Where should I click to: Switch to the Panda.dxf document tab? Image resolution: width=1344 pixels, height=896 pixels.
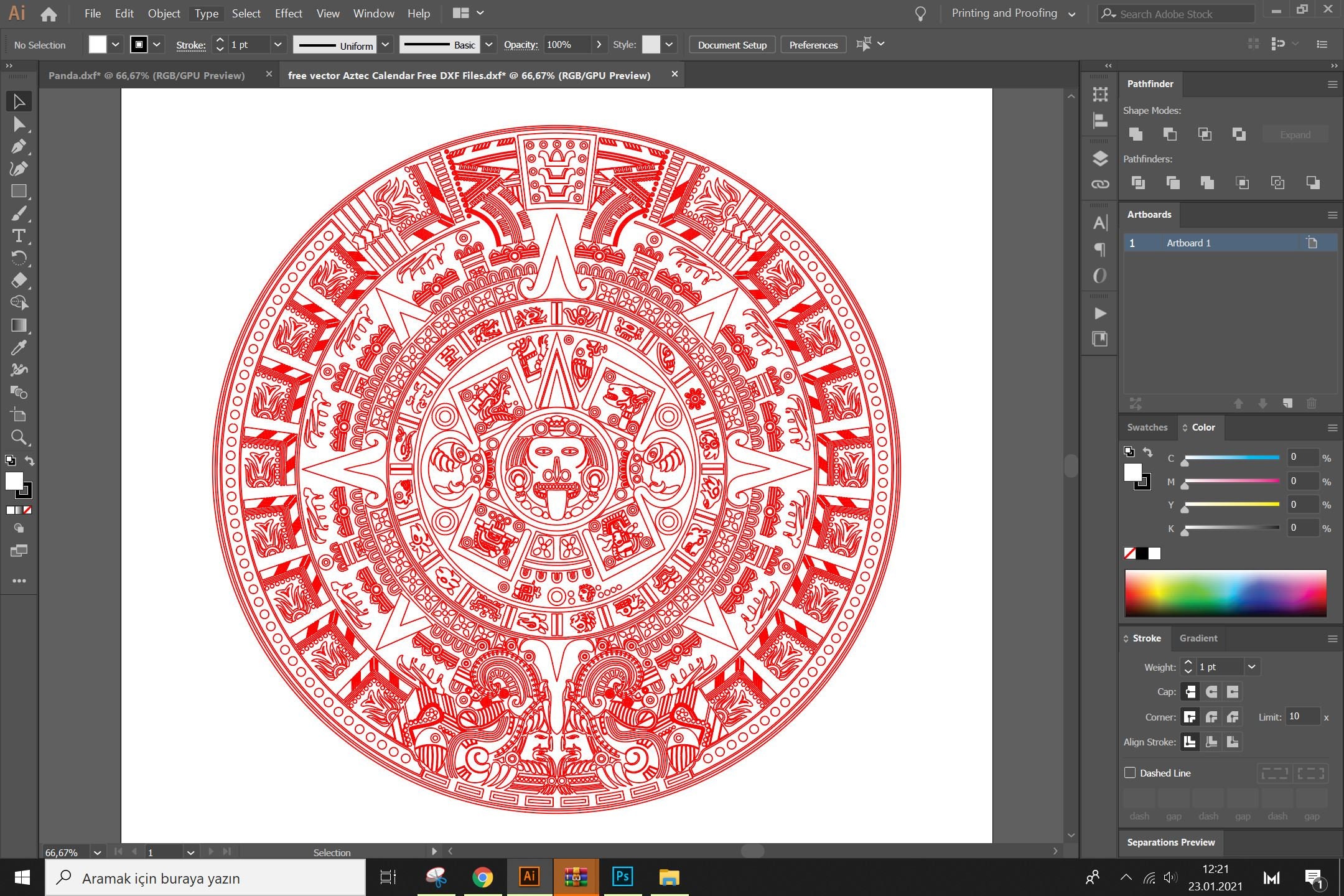[149, 75]
